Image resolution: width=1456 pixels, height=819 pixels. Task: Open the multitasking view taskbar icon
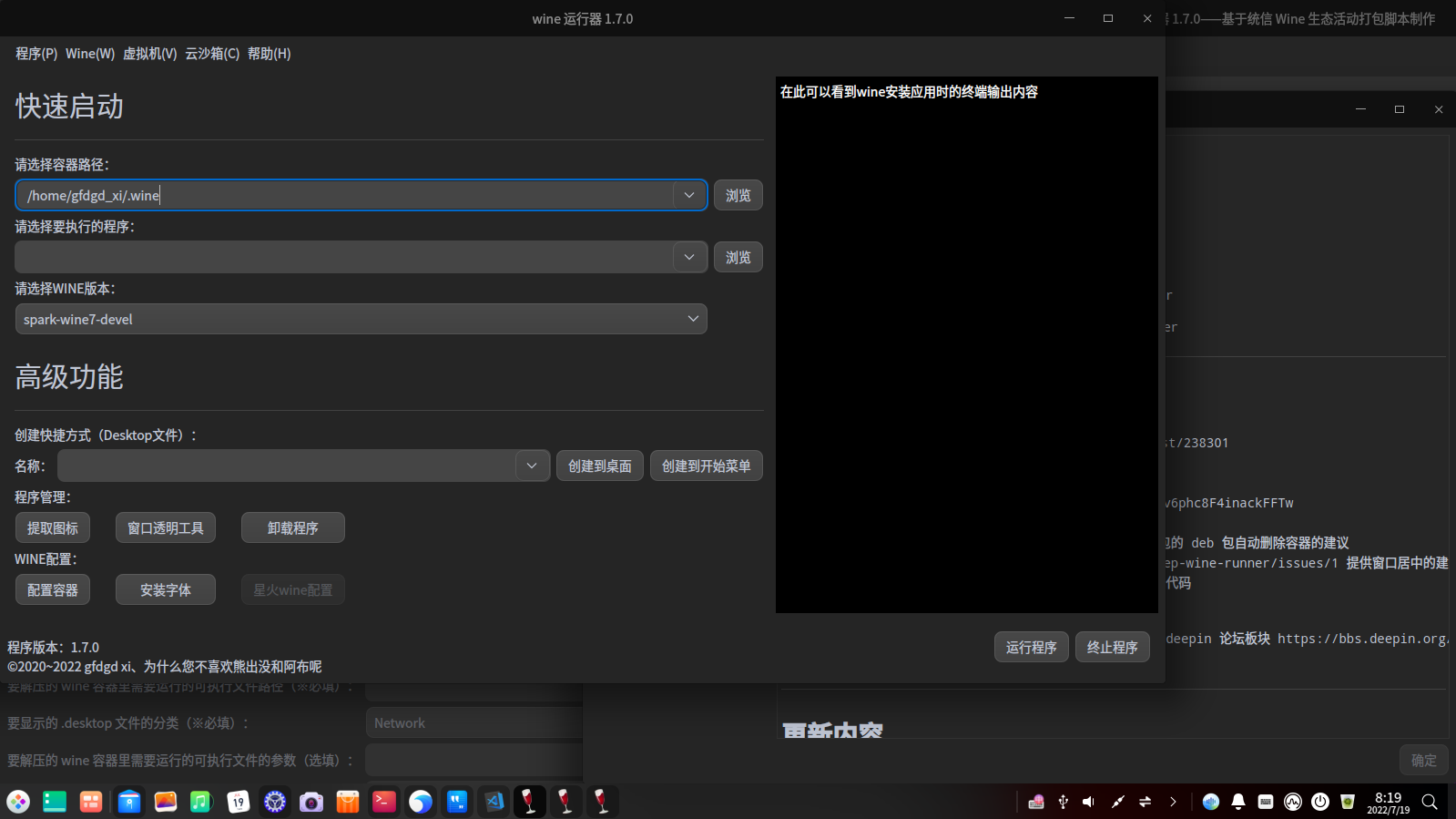pyautogui.click(x=55, y=802)
